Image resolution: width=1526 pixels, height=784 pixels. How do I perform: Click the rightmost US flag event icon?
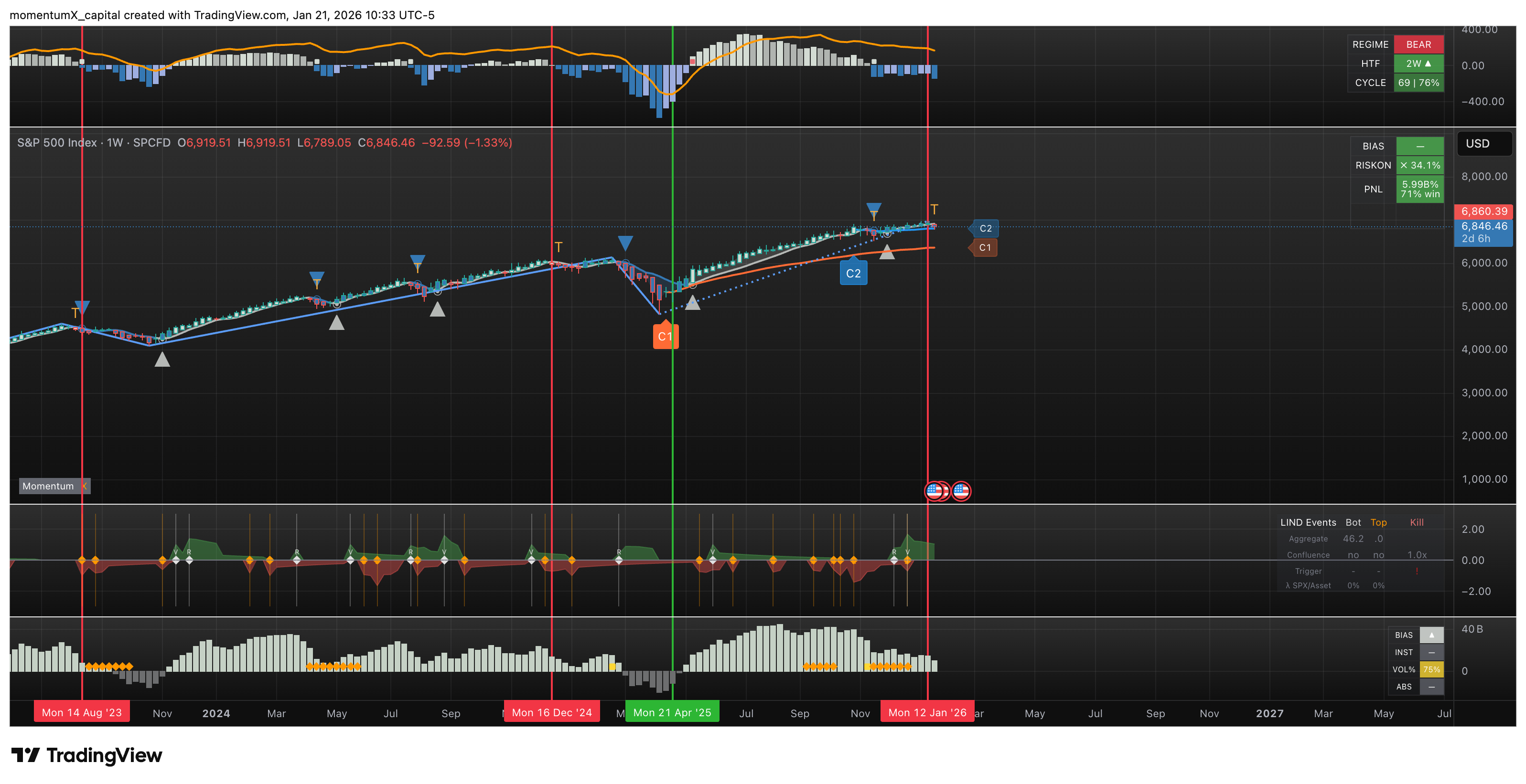[x=961, y=491]
